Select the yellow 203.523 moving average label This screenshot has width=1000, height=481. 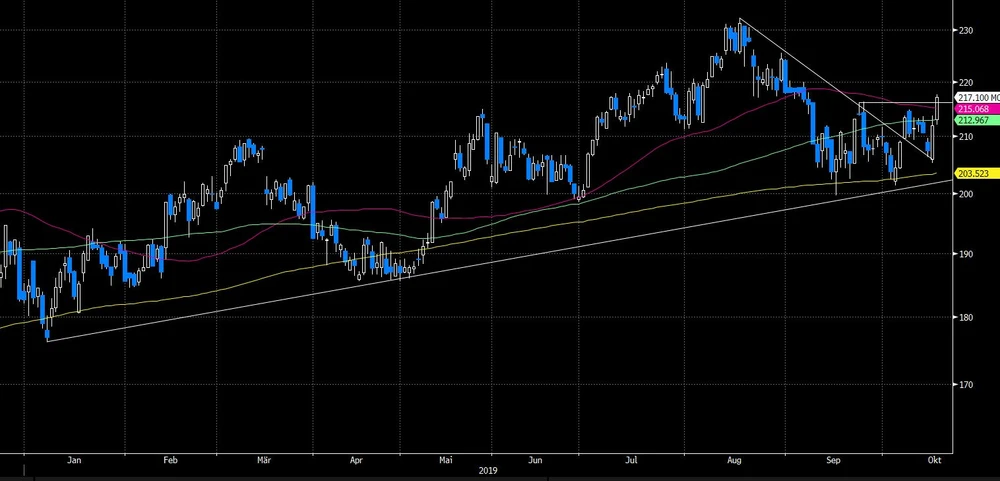coord(973,174)
